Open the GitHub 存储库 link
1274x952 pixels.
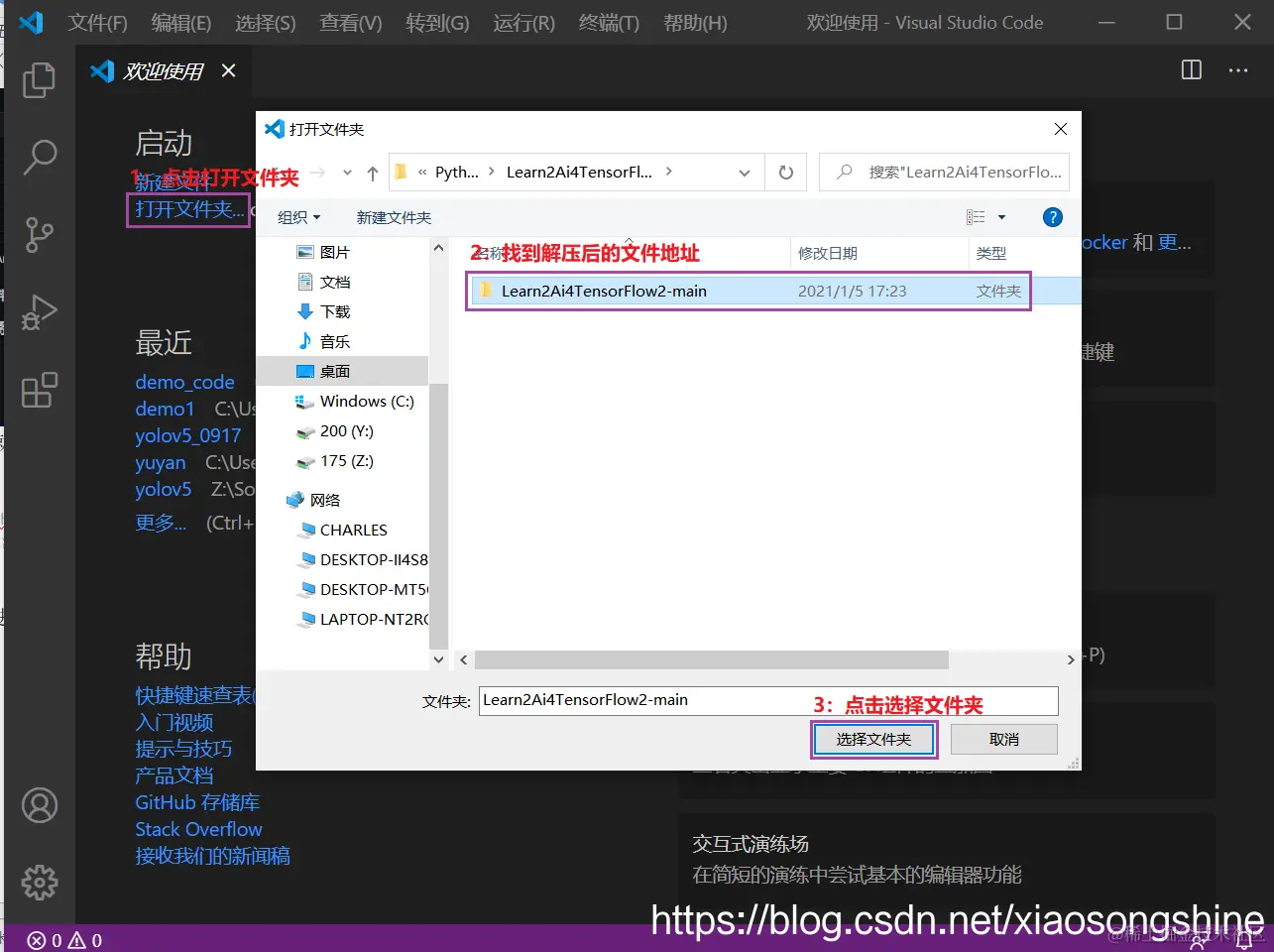pyautogui.click(x=197, y=802)
